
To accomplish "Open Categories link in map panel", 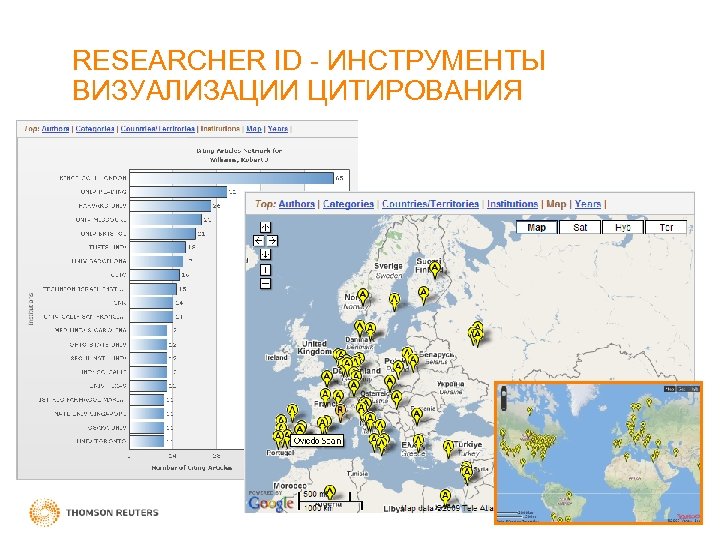I will coord(348,204).
